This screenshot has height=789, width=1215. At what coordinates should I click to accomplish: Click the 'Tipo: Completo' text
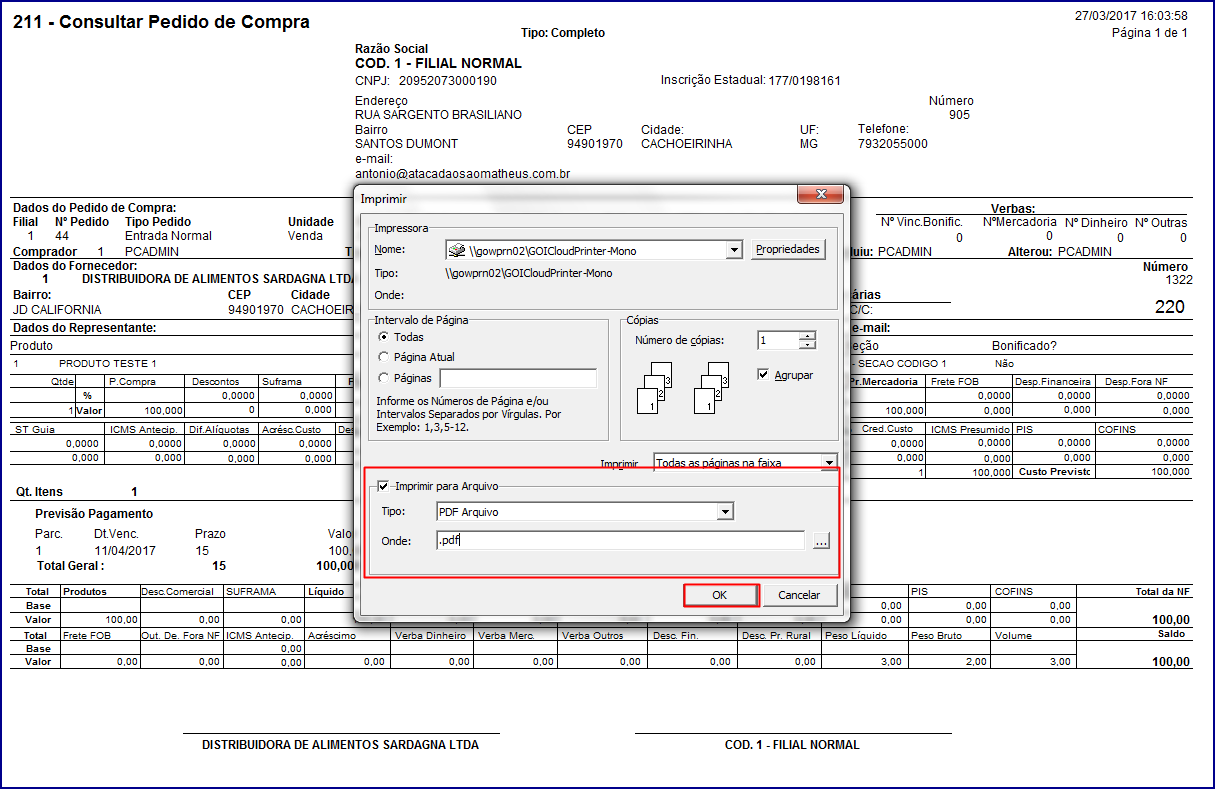point(563,33)
